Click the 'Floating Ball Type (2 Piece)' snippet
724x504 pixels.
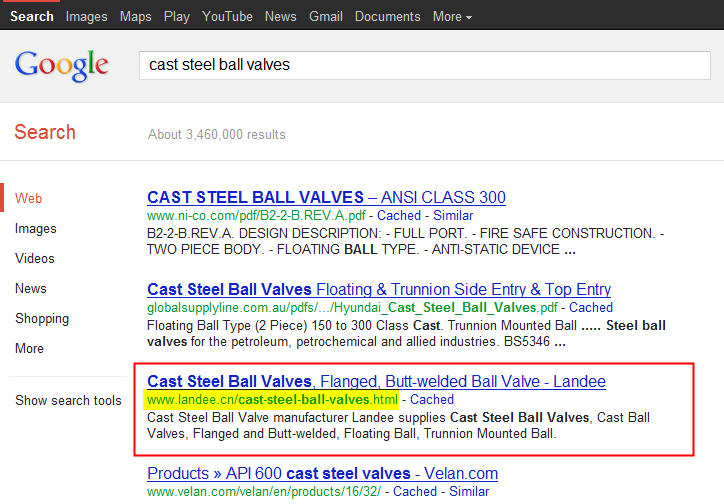[x=406, y=334]
